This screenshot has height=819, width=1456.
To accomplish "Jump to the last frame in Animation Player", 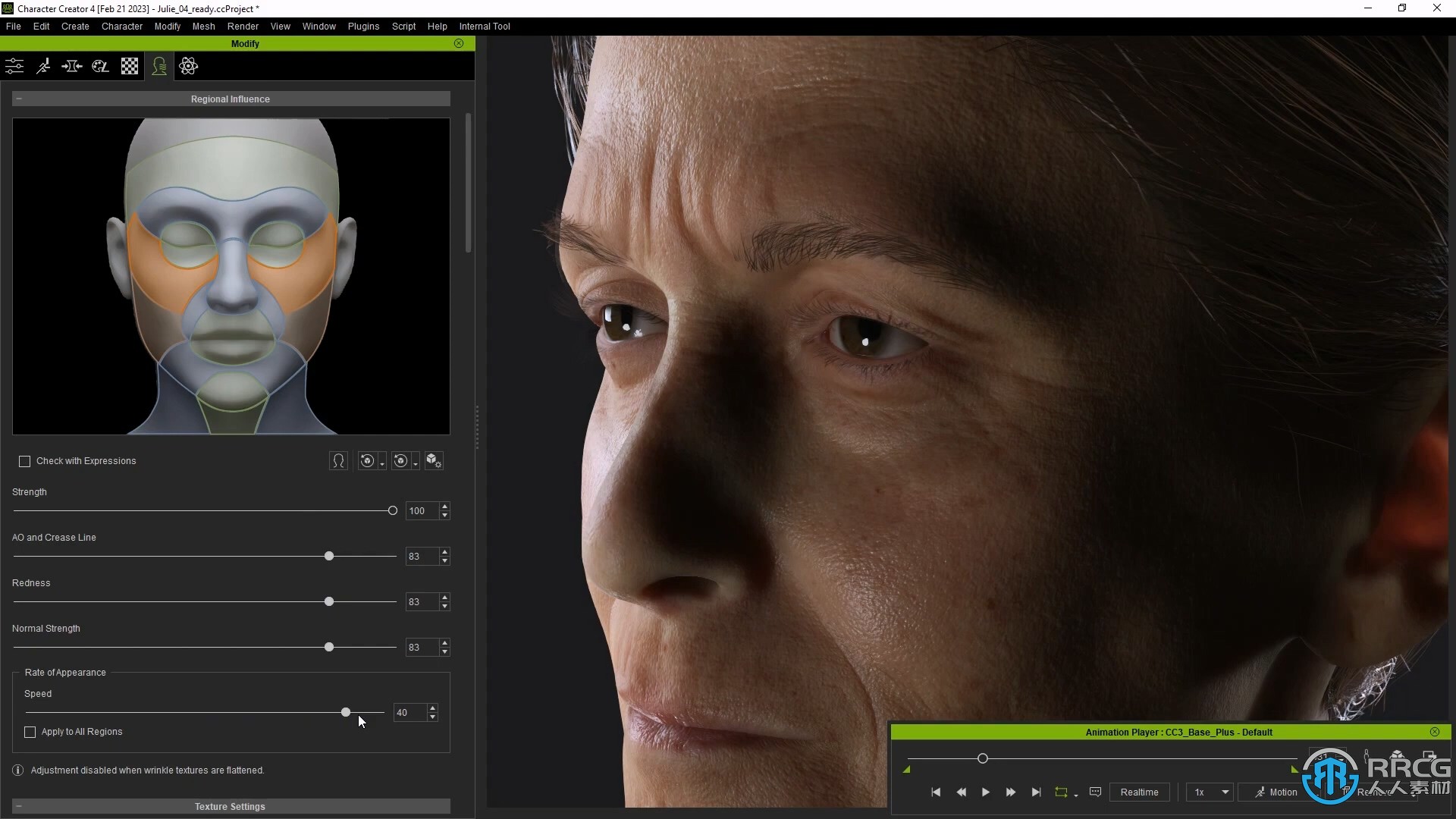I will [x=1036, y=792].
